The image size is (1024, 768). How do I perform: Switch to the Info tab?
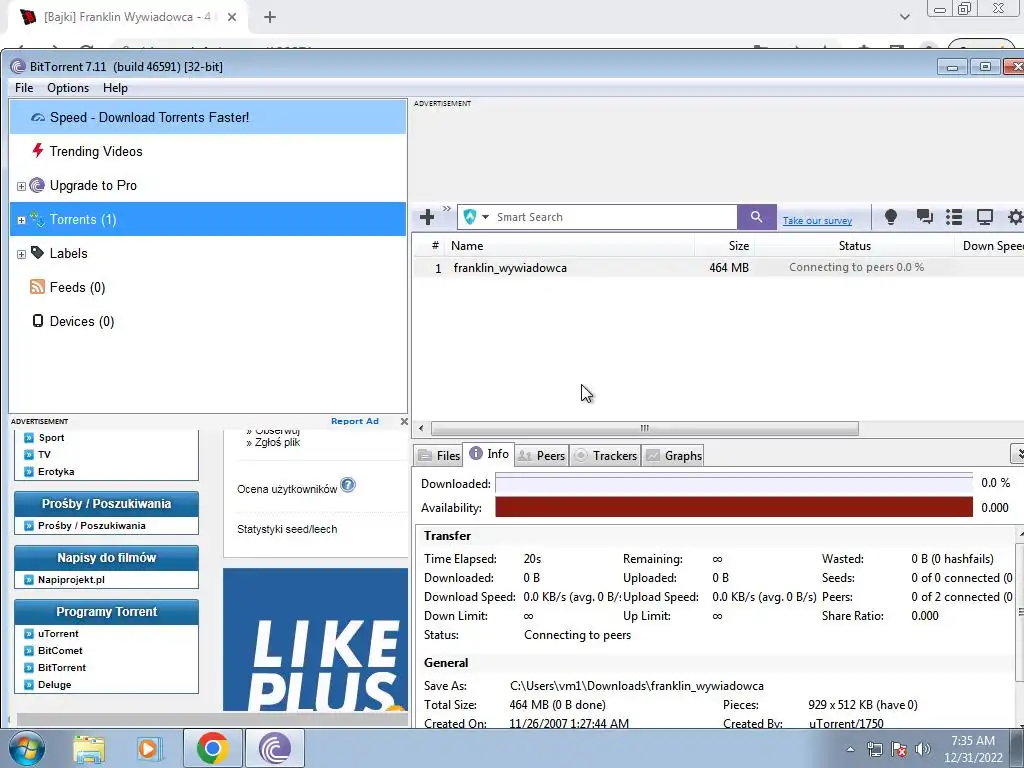tap(488, 454)
